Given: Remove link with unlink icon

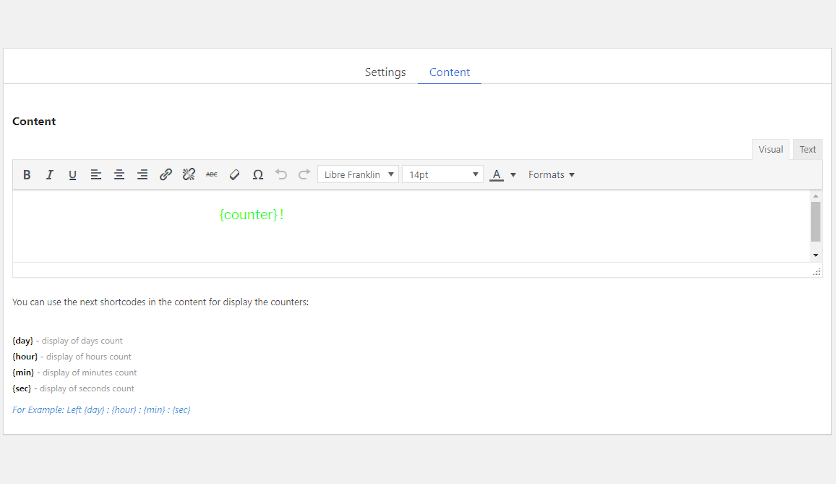Looking at the screenshot, I should (x=189, y=175).
